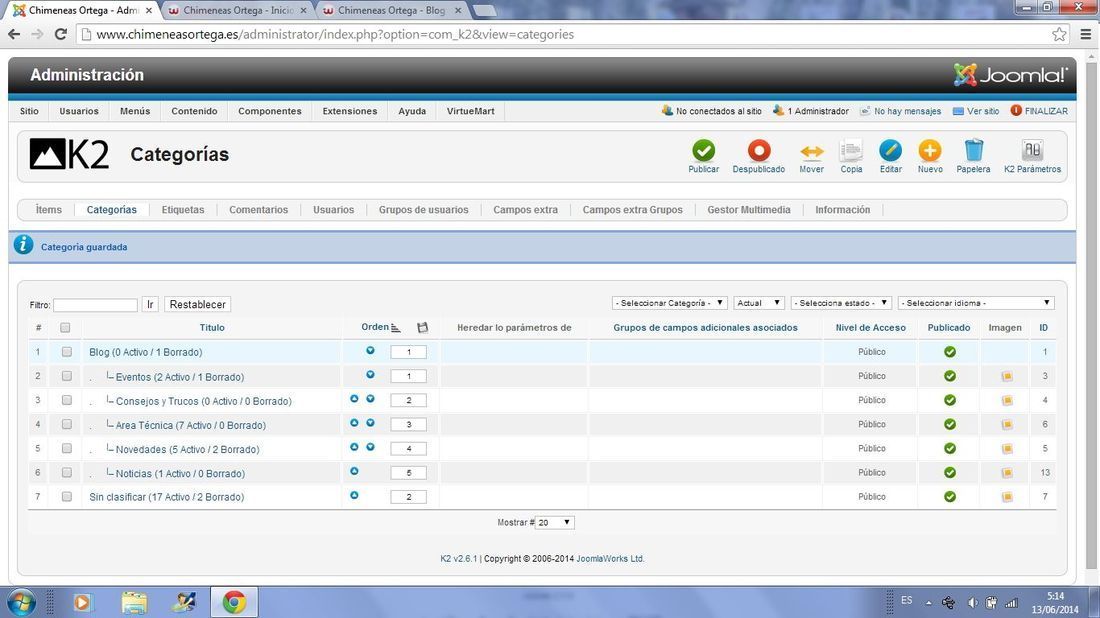Click the image icon in Sin clasificar row
Viewport: 1100px width, 618px height.
coord(1007,497)
